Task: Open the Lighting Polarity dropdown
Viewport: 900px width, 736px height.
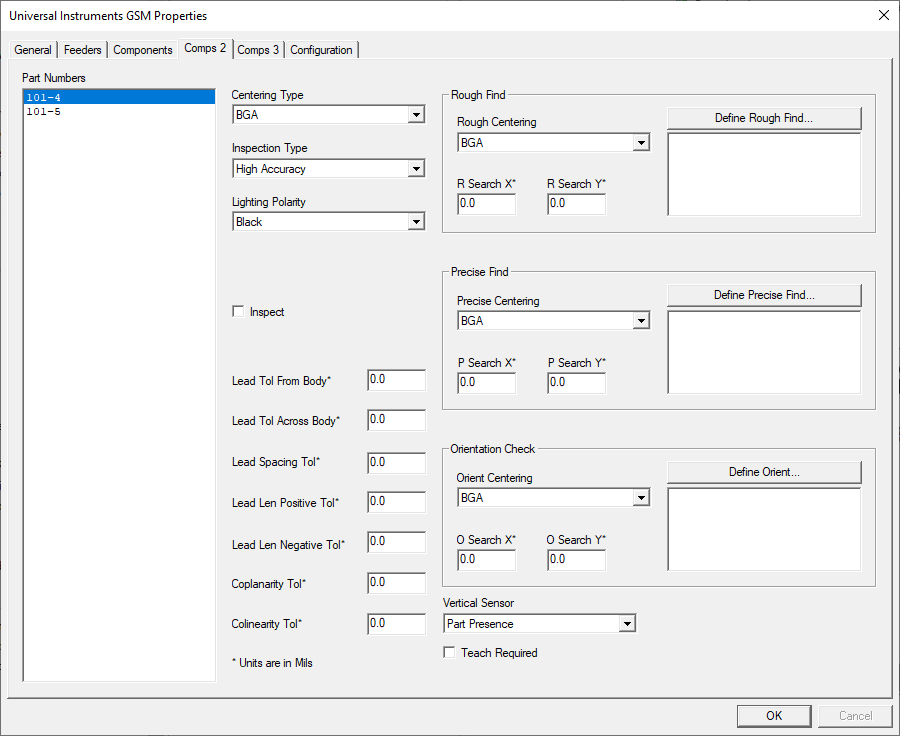Action: (x=416, y=221)
